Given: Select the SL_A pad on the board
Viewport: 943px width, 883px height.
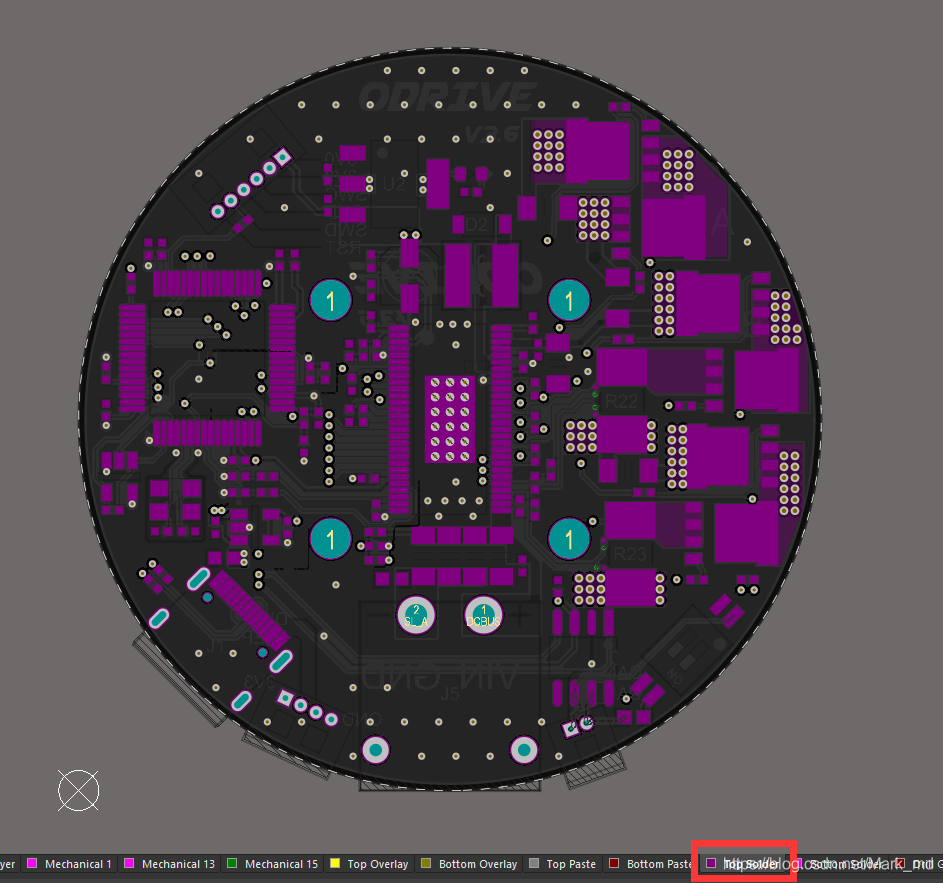Looking at the screenshot, I should pyautogui.click(x=417, y=614).
